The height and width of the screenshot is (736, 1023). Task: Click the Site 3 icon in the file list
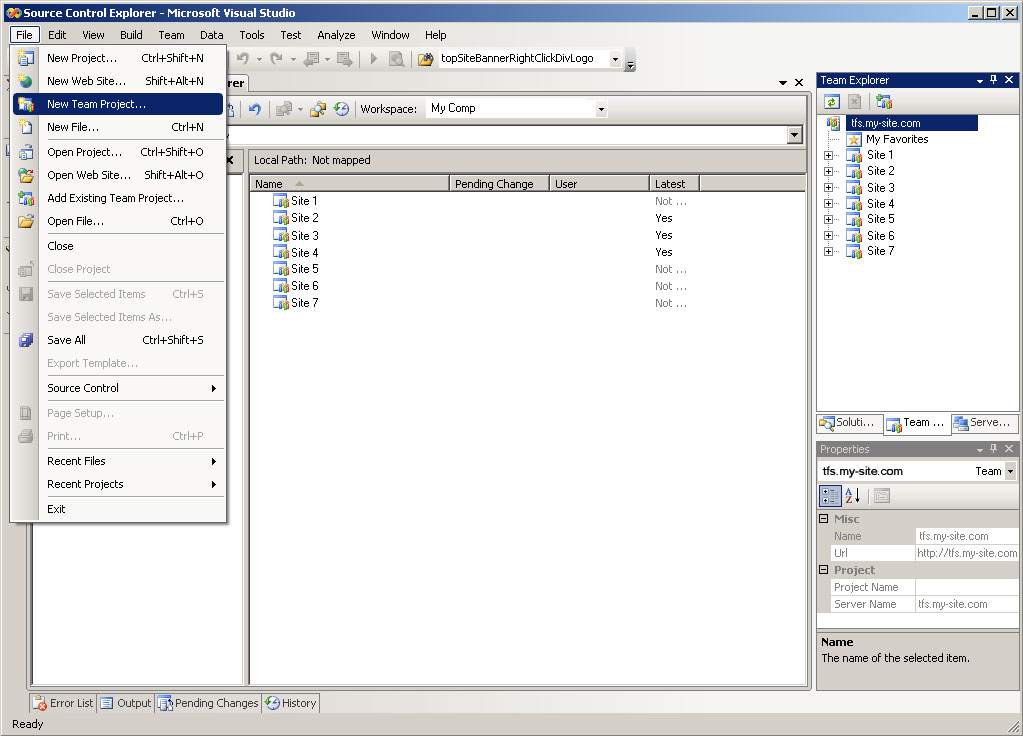tap(281, 236)
